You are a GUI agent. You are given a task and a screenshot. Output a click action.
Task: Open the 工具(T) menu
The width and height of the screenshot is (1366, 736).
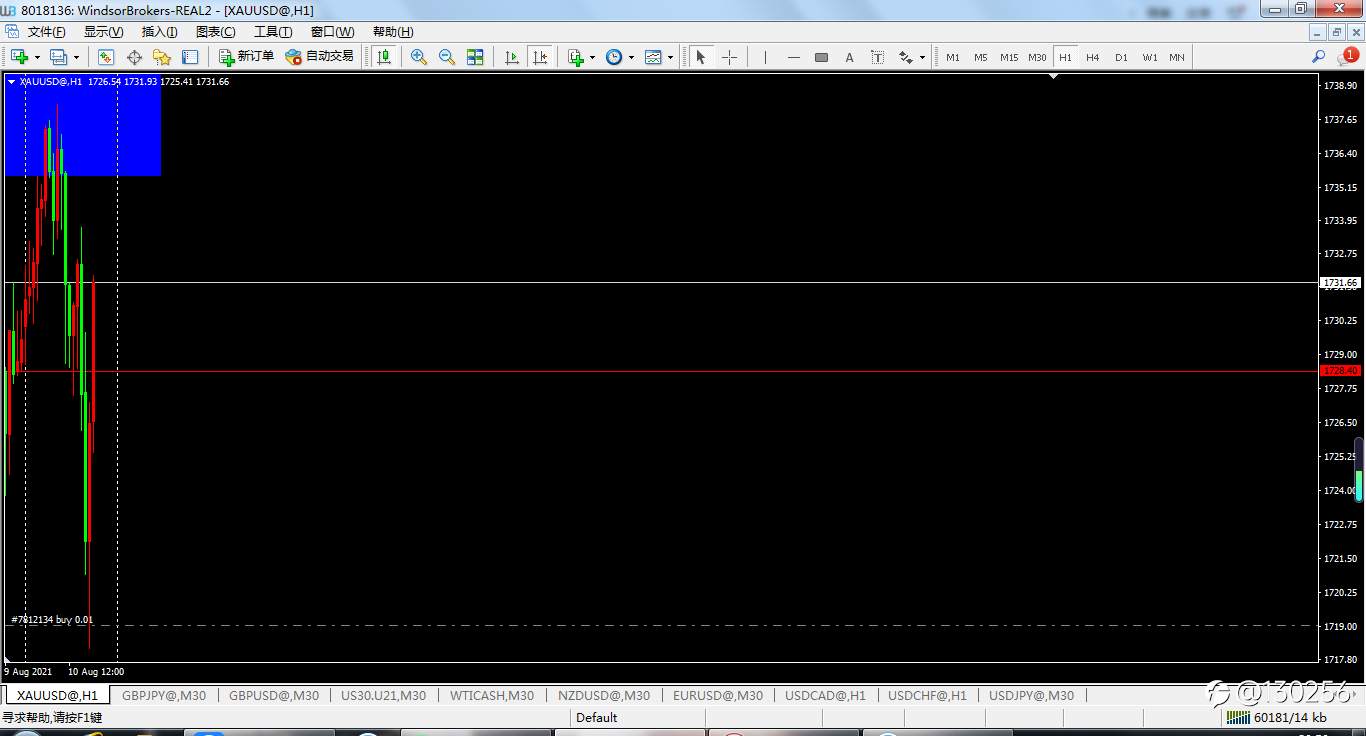tap(273, 32)
